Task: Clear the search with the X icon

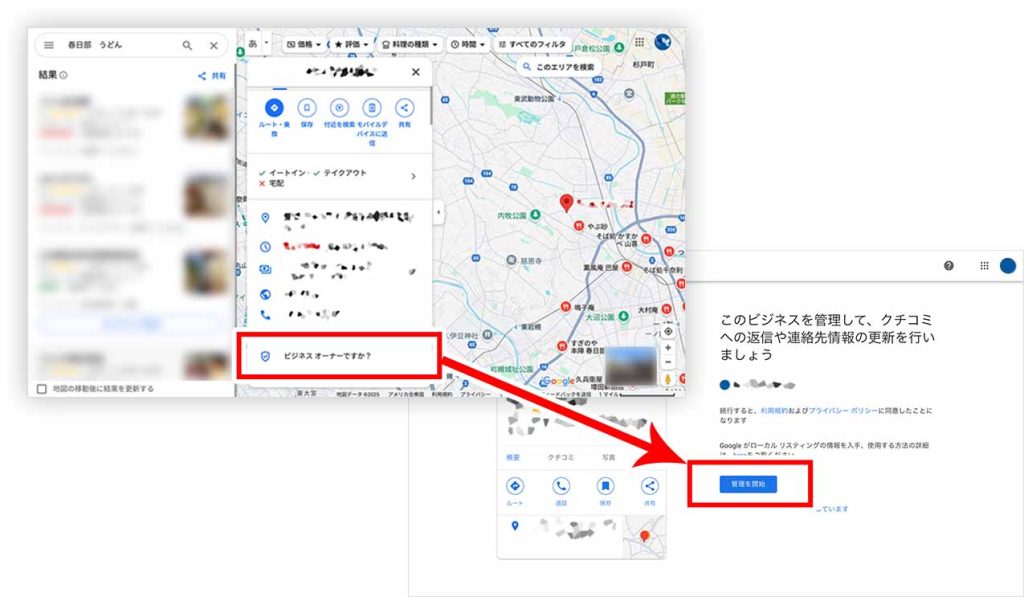Action: point(214,46)
